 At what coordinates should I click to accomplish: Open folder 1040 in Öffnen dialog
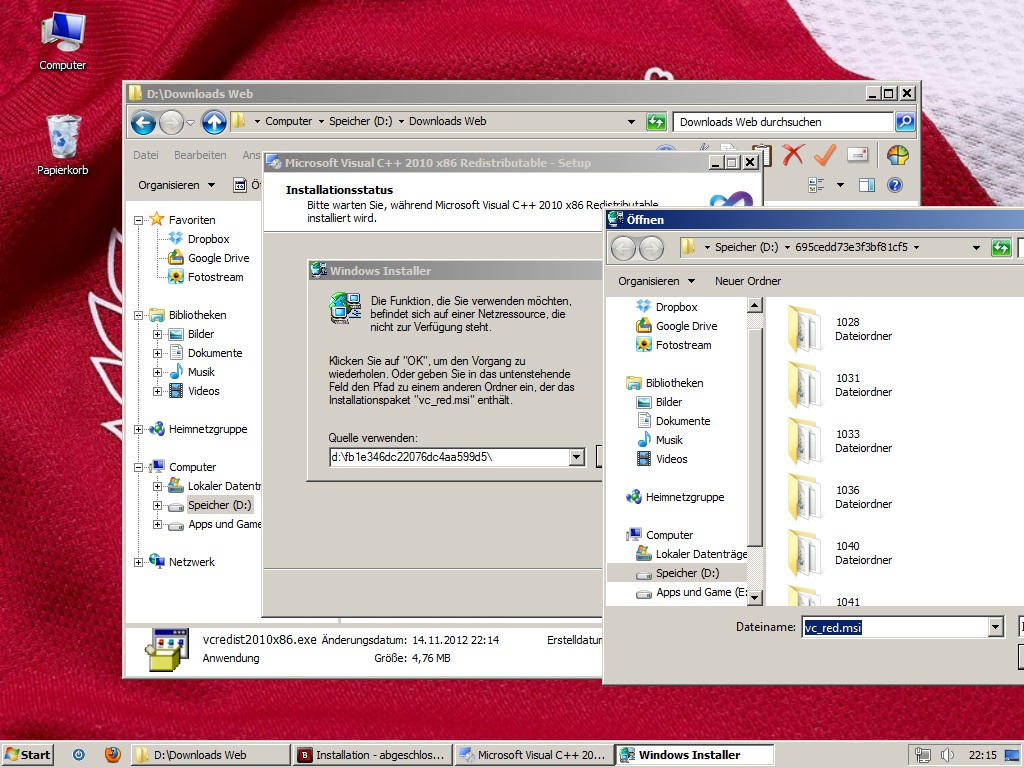coord(840,552)
